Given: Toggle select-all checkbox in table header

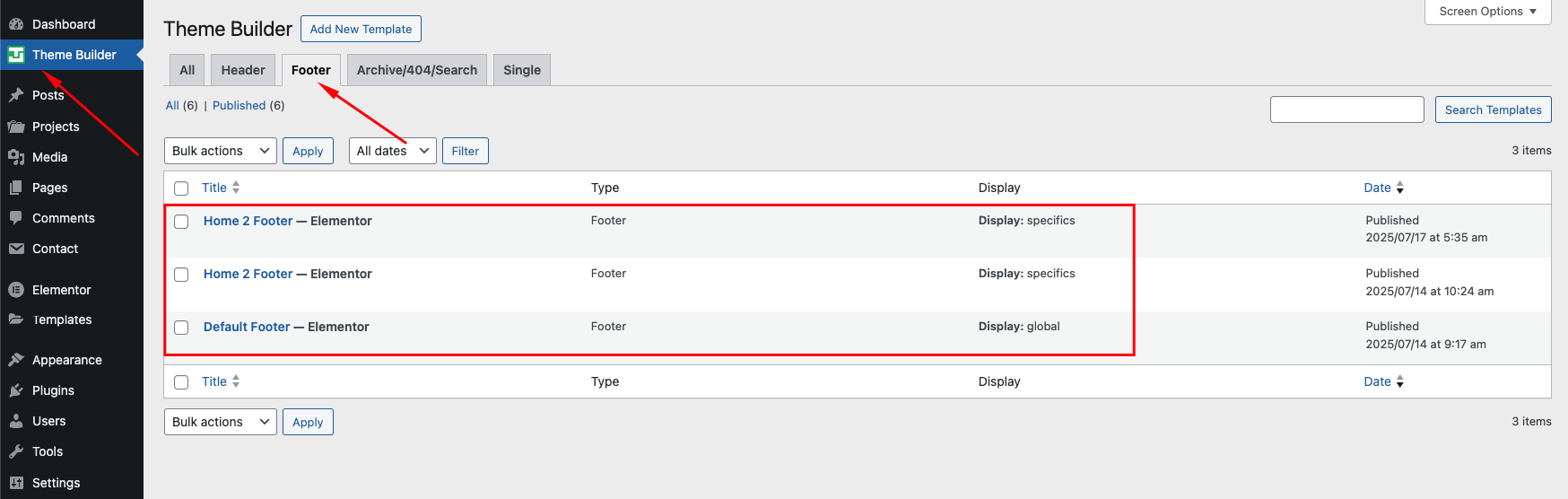Looking at the screenshot, I should pos(181,188).
